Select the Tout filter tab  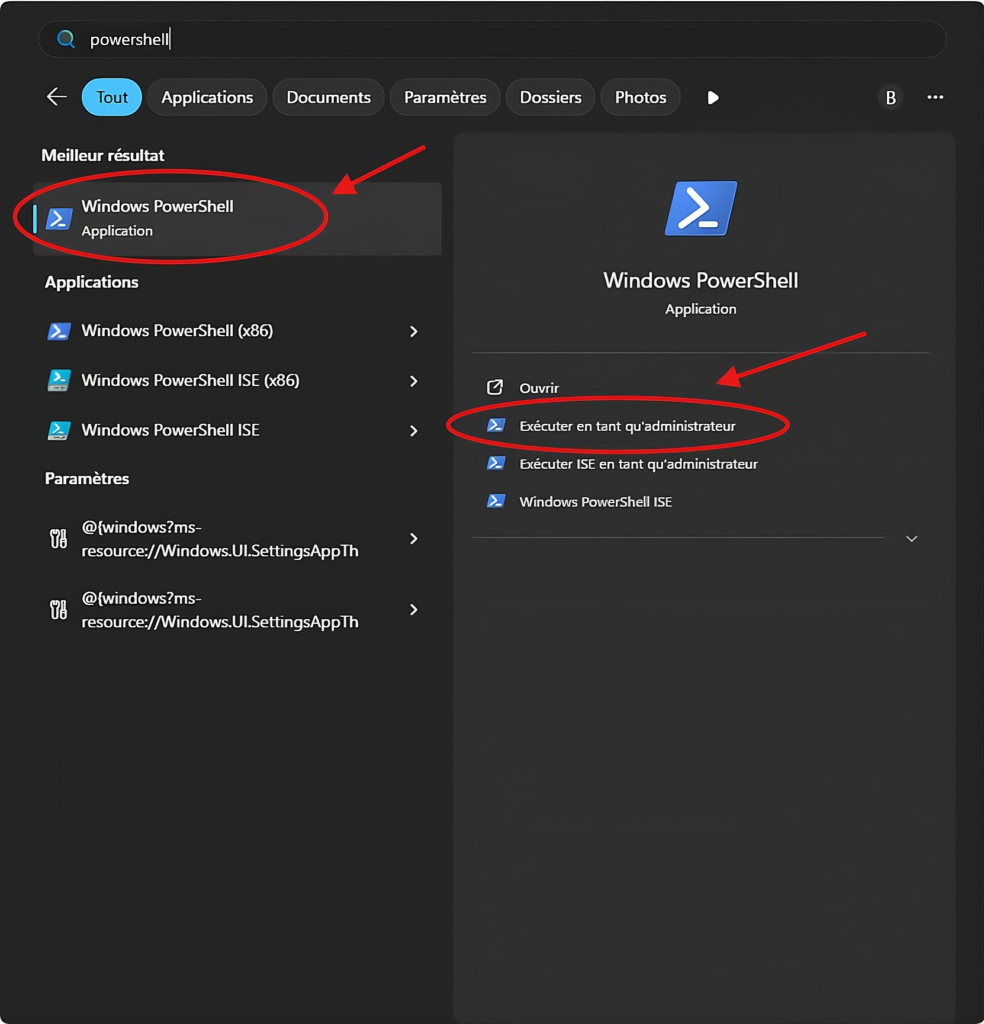pyautogui.click(x=112, y=97)
